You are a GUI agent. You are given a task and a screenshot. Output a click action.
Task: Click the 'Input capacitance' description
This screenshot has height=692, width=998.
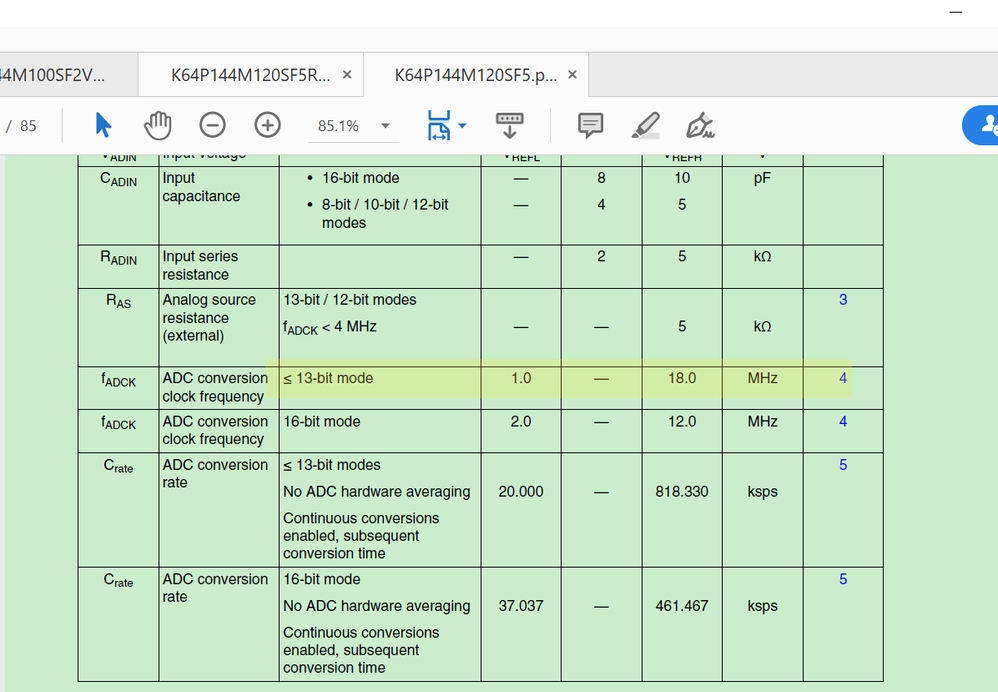[201, 187]
